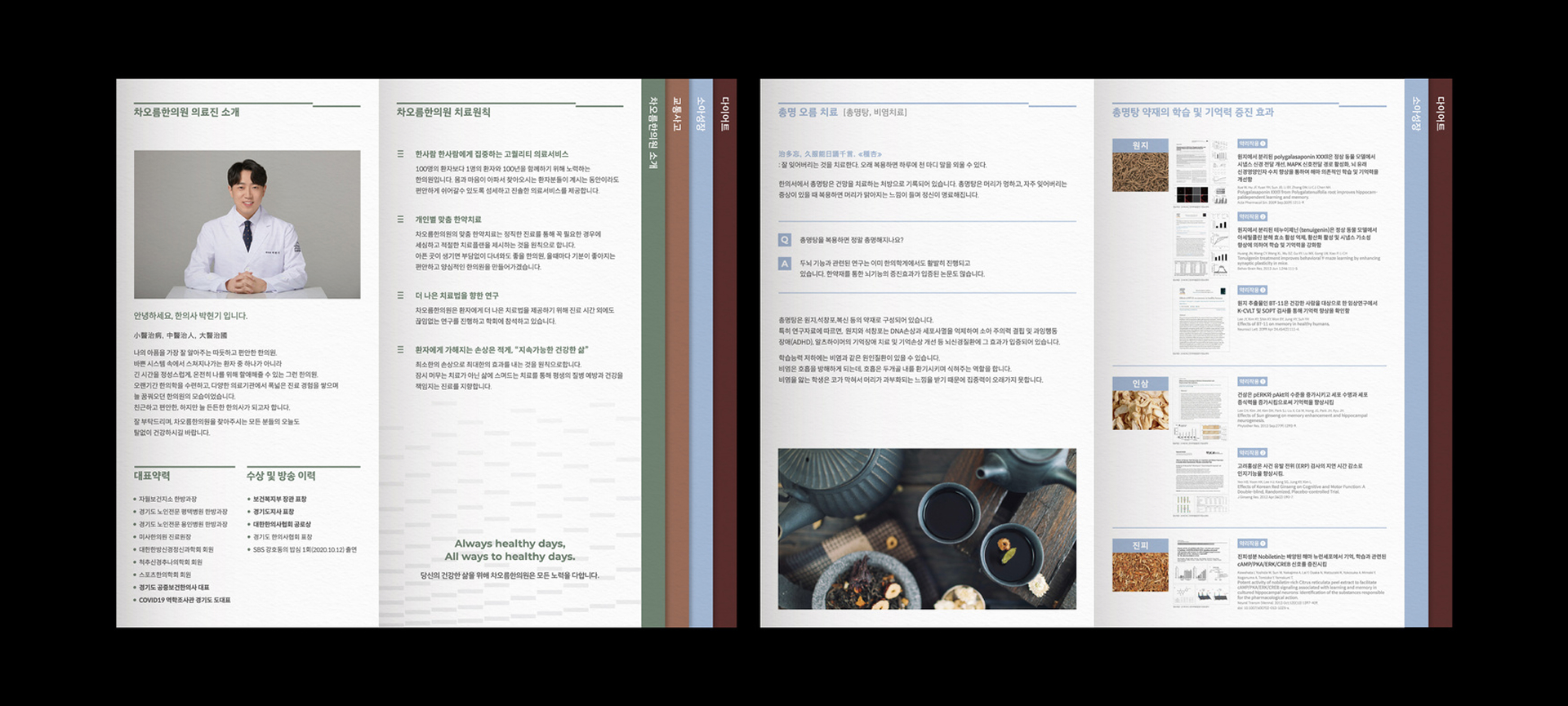This screenshot has width=1568, height=706.
Task: Click list item 경기도 한의사협회 표창
Action: tap(280, 537)
